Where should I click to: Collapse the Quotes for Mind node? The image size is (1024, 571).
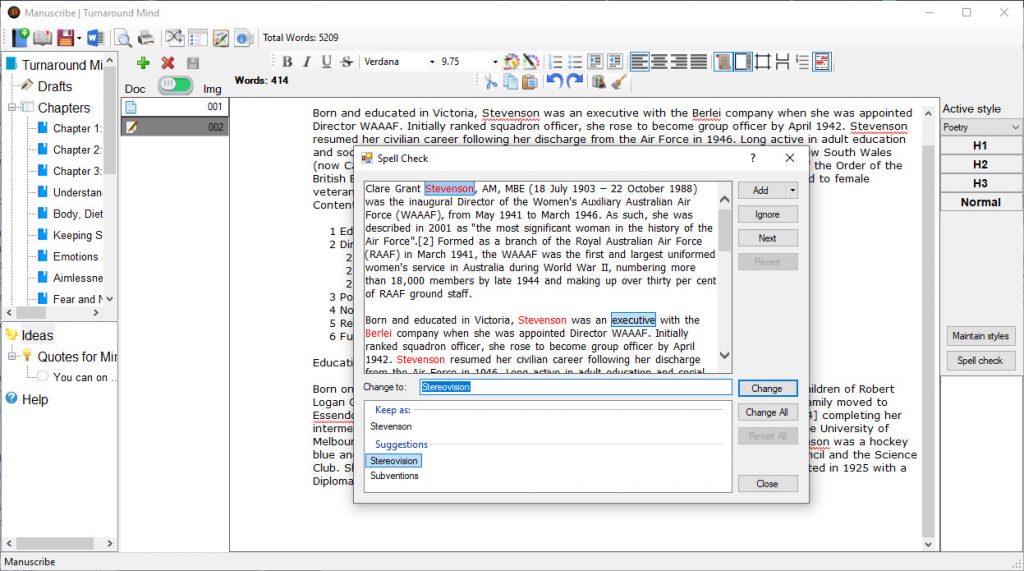point(11,356)
